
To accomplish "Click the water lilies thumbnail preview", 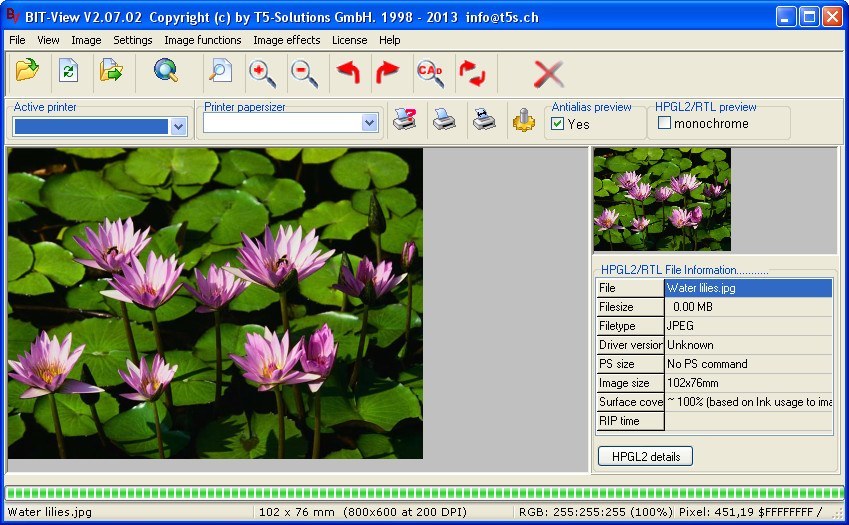I will 662,199.
